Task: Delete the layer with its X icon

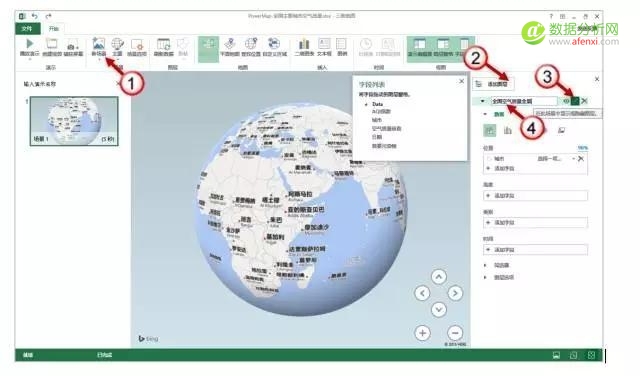Action: click(584, 101)
